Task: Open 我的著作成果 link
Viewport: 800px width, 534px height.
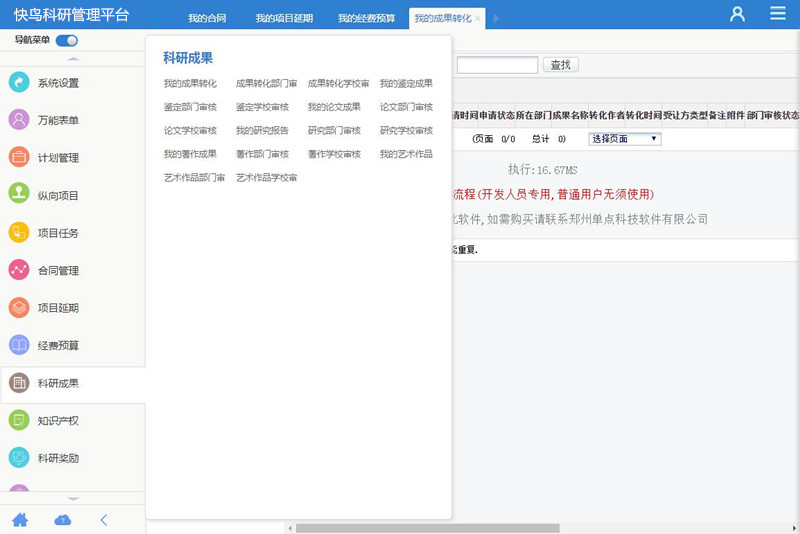Action: pos(190,154)
